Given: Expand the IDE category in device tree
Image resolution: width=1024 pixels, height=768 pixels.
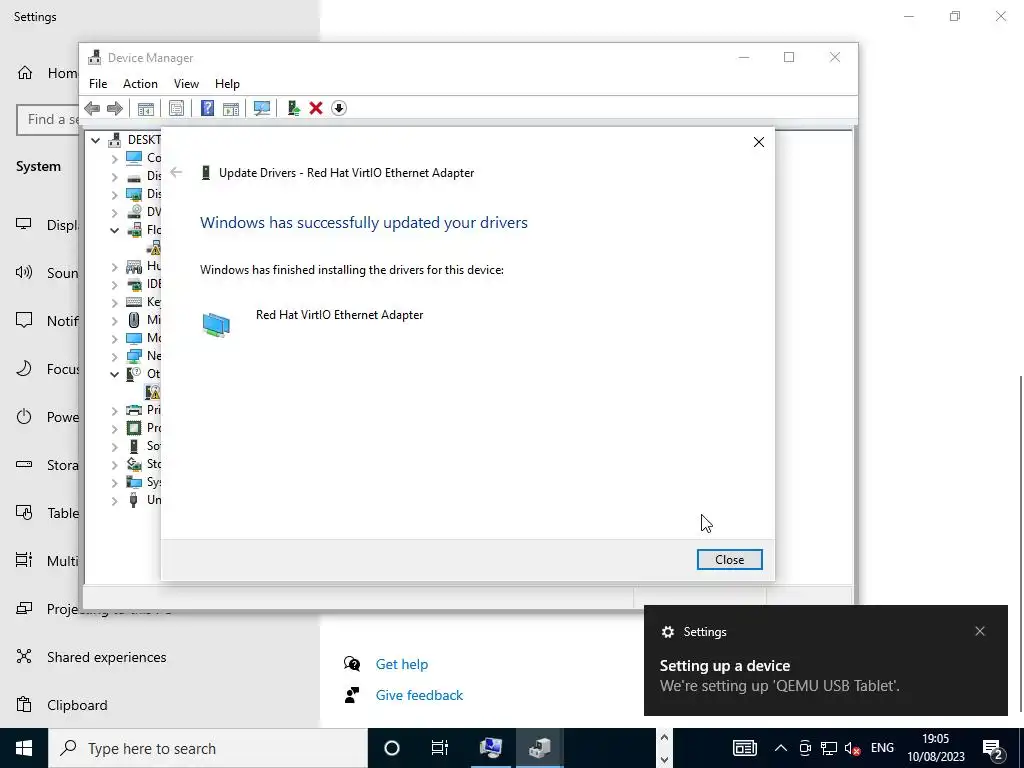Looking at the screenshot, I should (114, 284).
